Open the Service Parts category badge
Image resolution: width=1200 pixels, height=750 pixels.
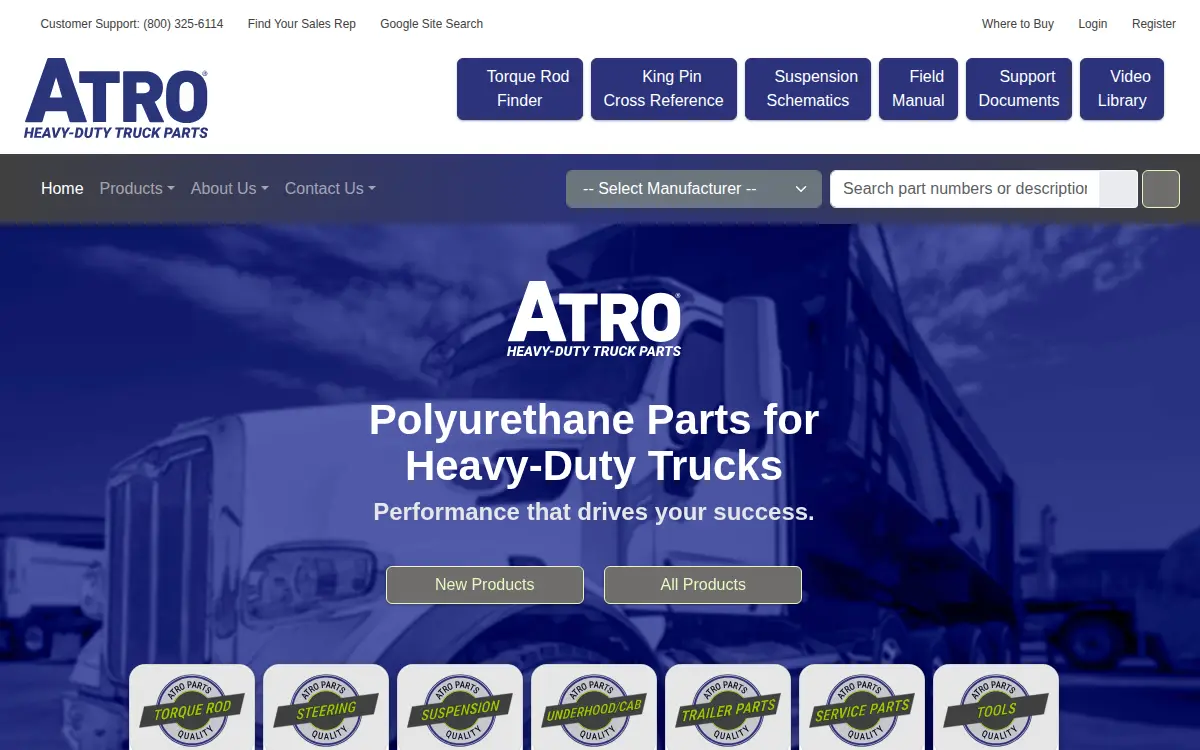[862, 707]
